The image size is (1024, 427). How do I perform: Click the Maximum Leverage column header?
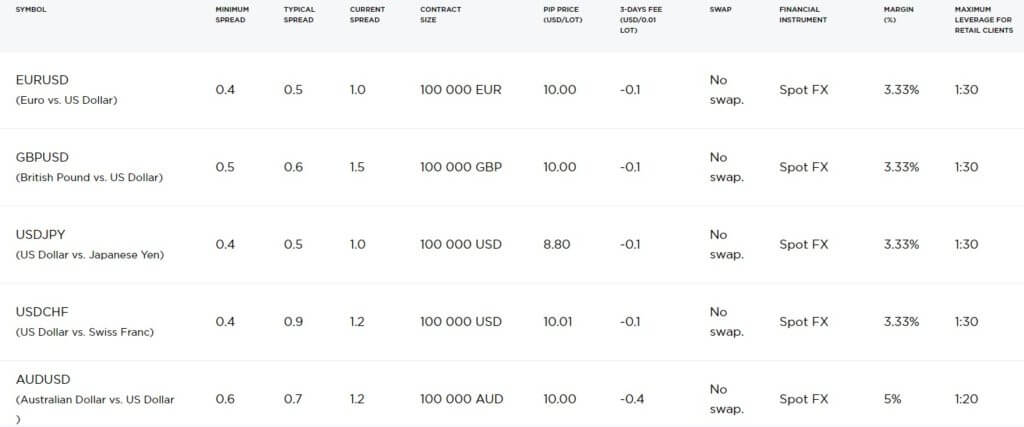984,20
